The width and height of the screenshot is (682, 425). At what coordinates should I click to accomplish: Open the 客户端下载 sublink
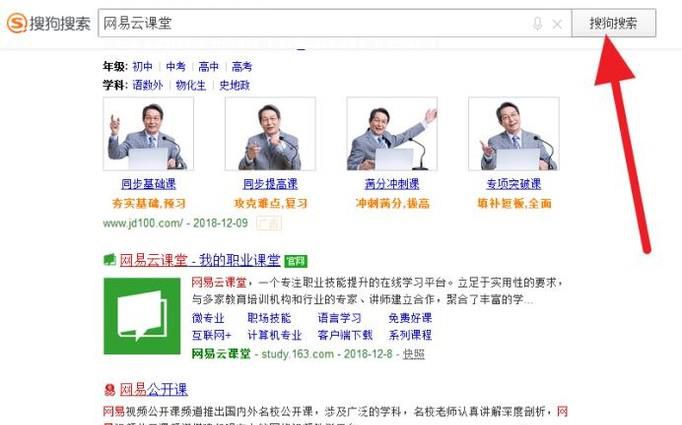345,335
